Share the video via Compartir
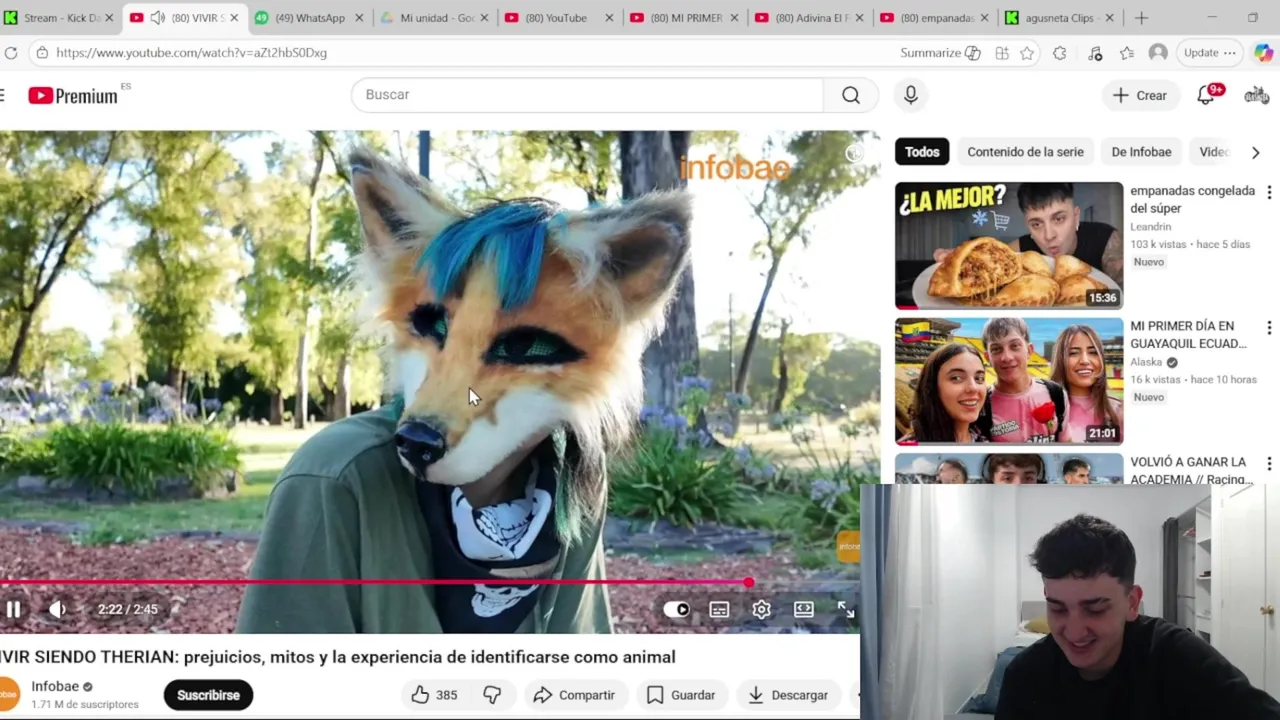The width and height of the screenshot is (1280, 720). point(574,695)
